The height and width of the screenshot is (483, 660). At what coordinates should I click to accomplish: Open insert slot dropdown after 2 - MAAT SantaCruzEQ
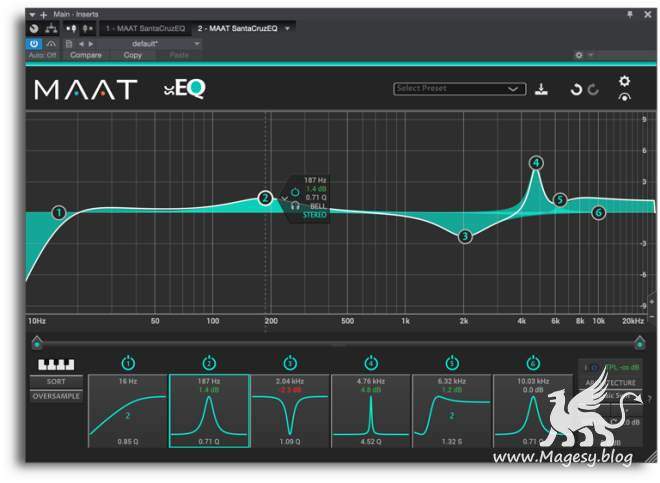pos(287,29)
